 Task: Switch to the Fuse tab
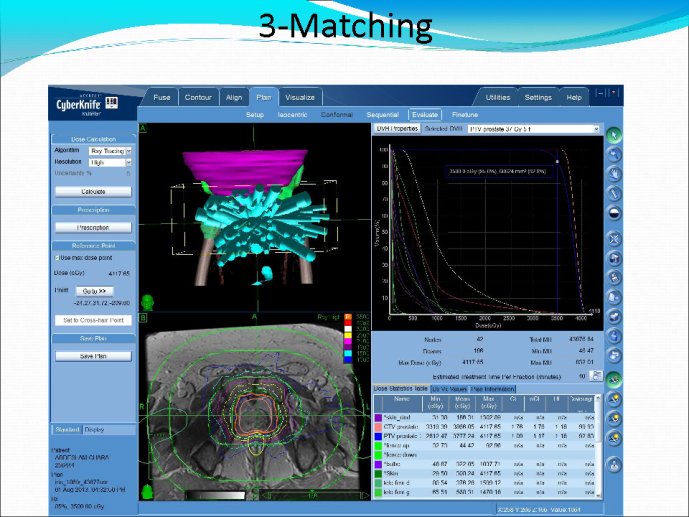[162, 98]
